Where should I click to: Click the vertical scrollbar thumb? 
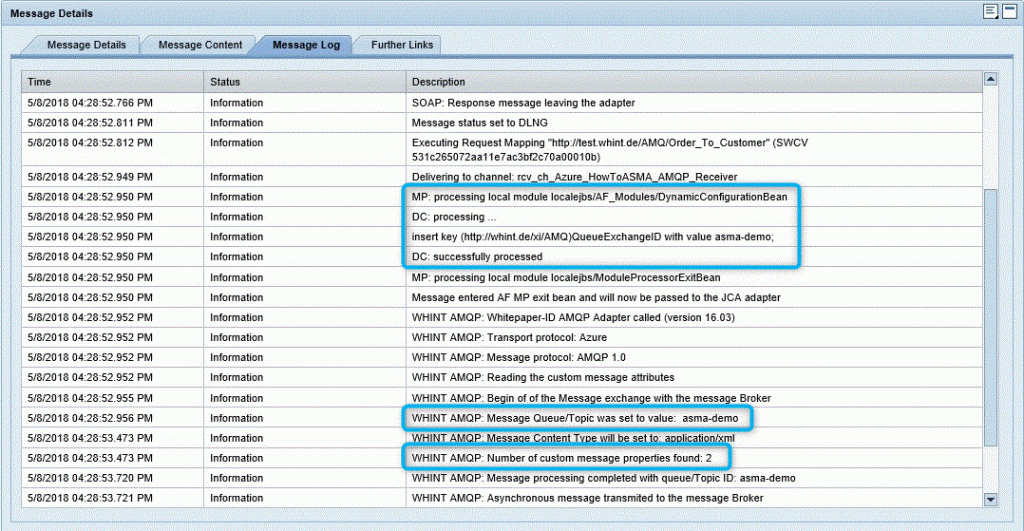click(x=990, y=317)
